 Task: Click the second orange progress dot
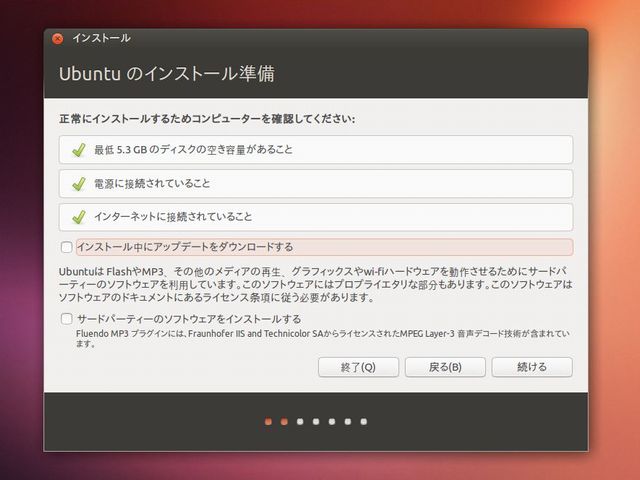(284, 422)
